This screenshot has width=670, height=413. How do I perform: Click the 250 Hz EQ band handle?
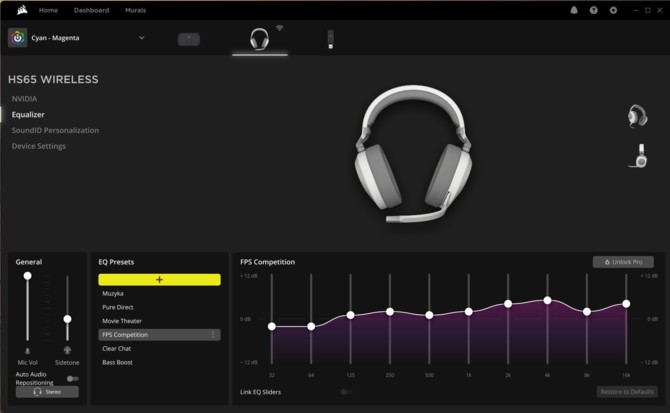tap(390, 312)
